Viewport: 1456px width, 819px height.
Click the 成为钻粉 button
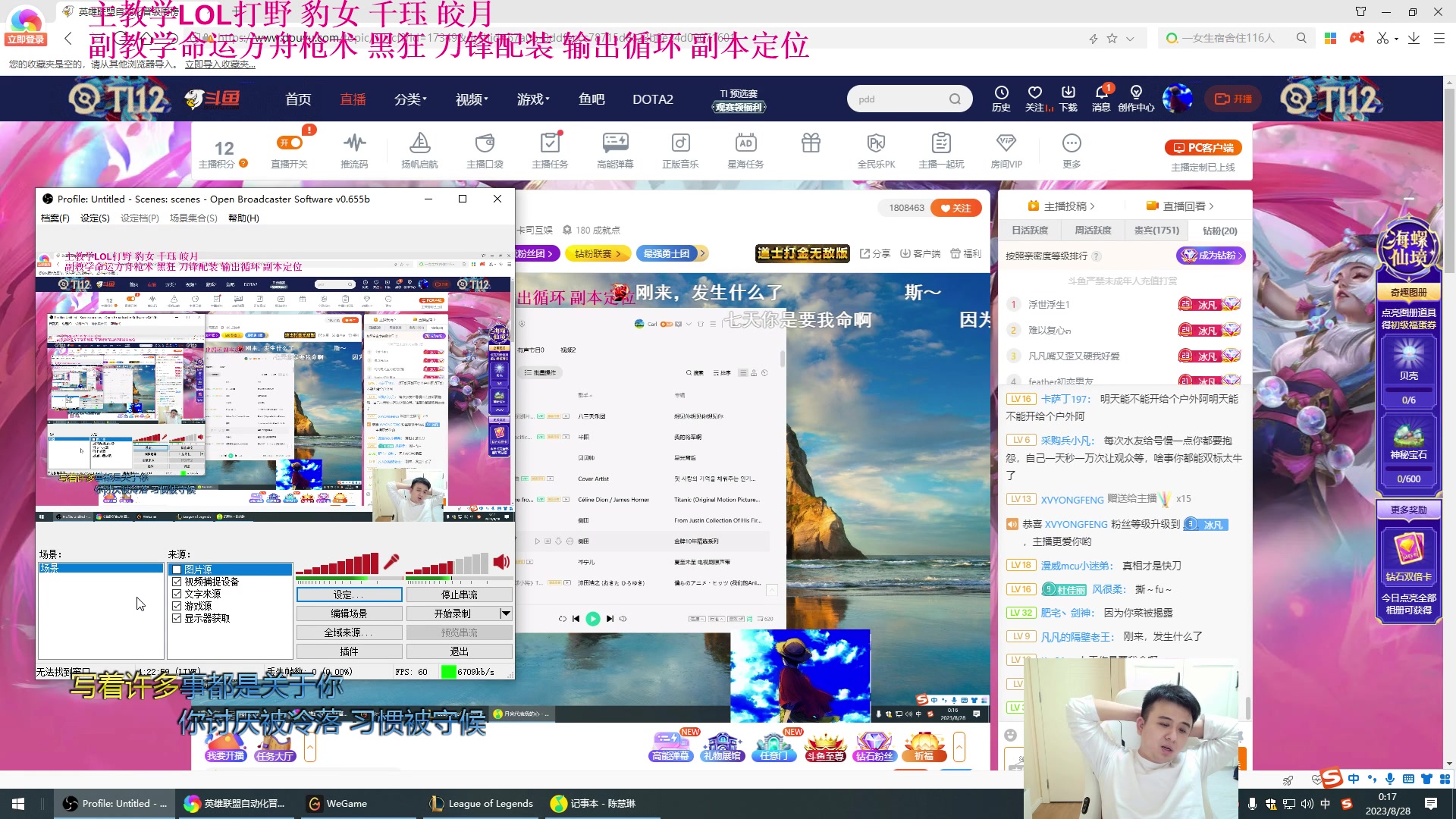click(1211, 256)
